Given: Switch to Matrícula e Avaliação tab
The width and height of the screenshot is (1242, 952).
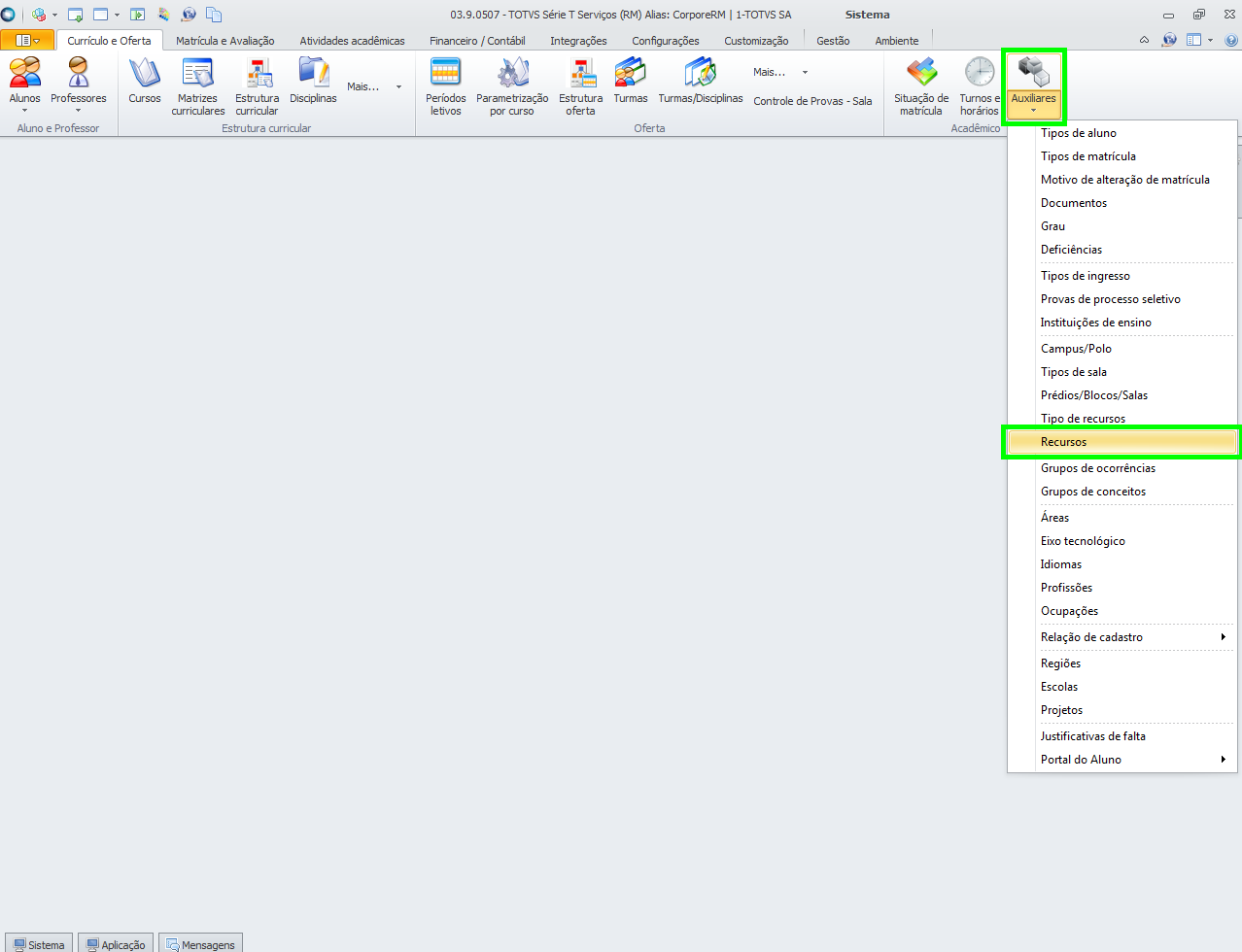Looking at the screenshot, I should click(225, 41).
